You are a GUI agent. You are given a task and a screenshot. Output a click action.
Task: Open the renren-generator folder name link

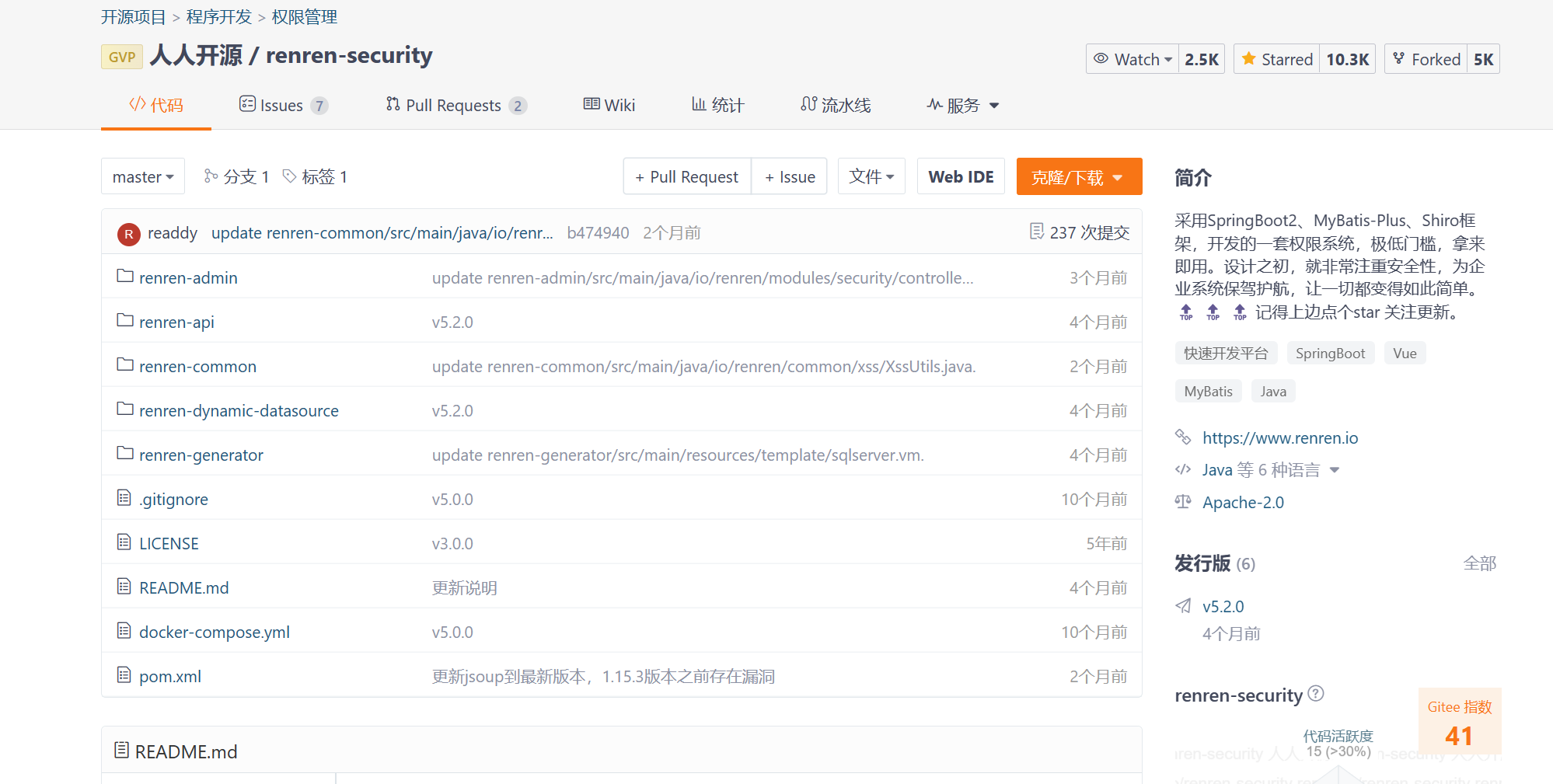[x=201, y=455]
